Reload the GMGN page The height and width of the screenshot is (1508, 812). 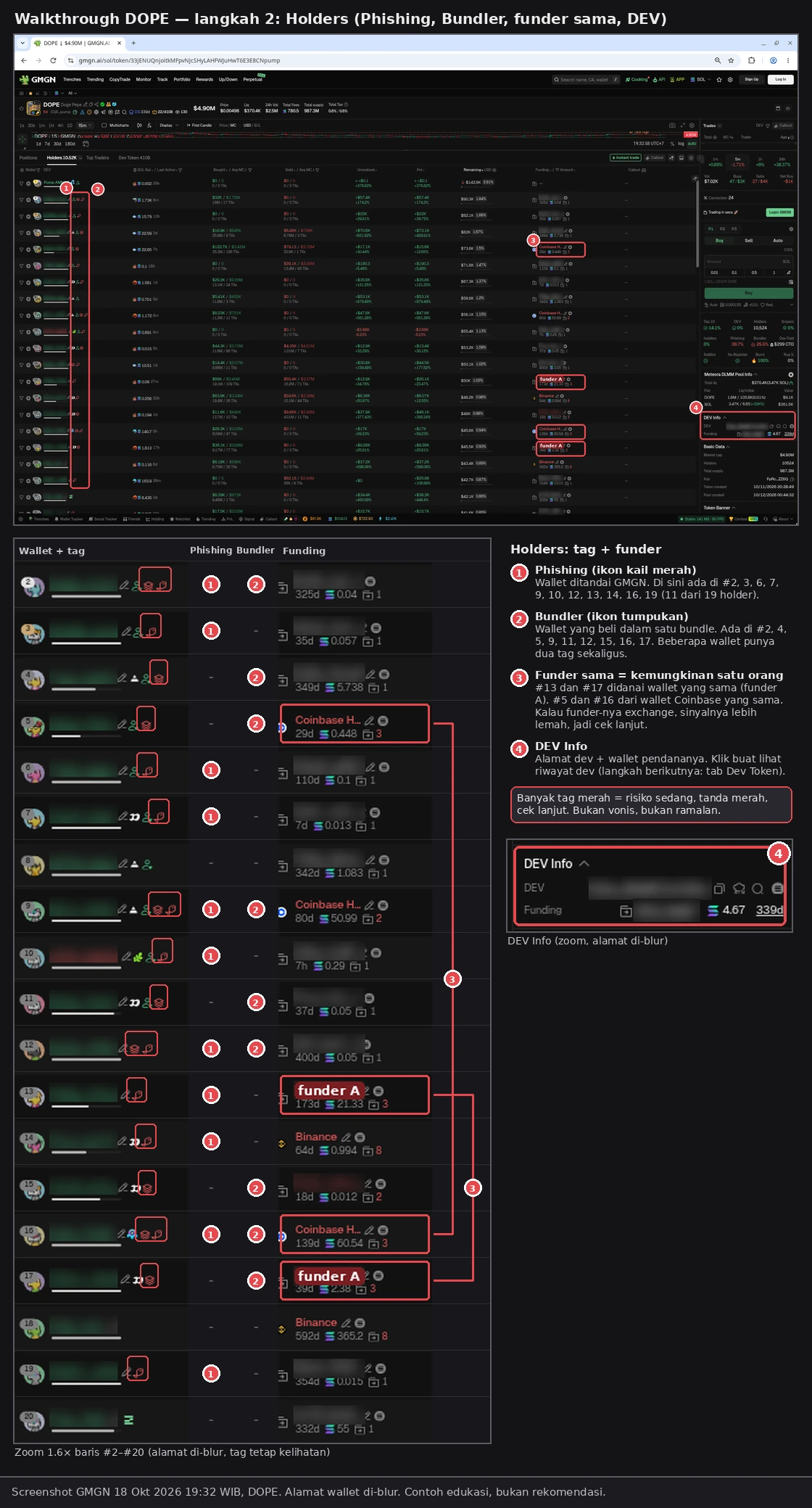click(x=53, y=60)
